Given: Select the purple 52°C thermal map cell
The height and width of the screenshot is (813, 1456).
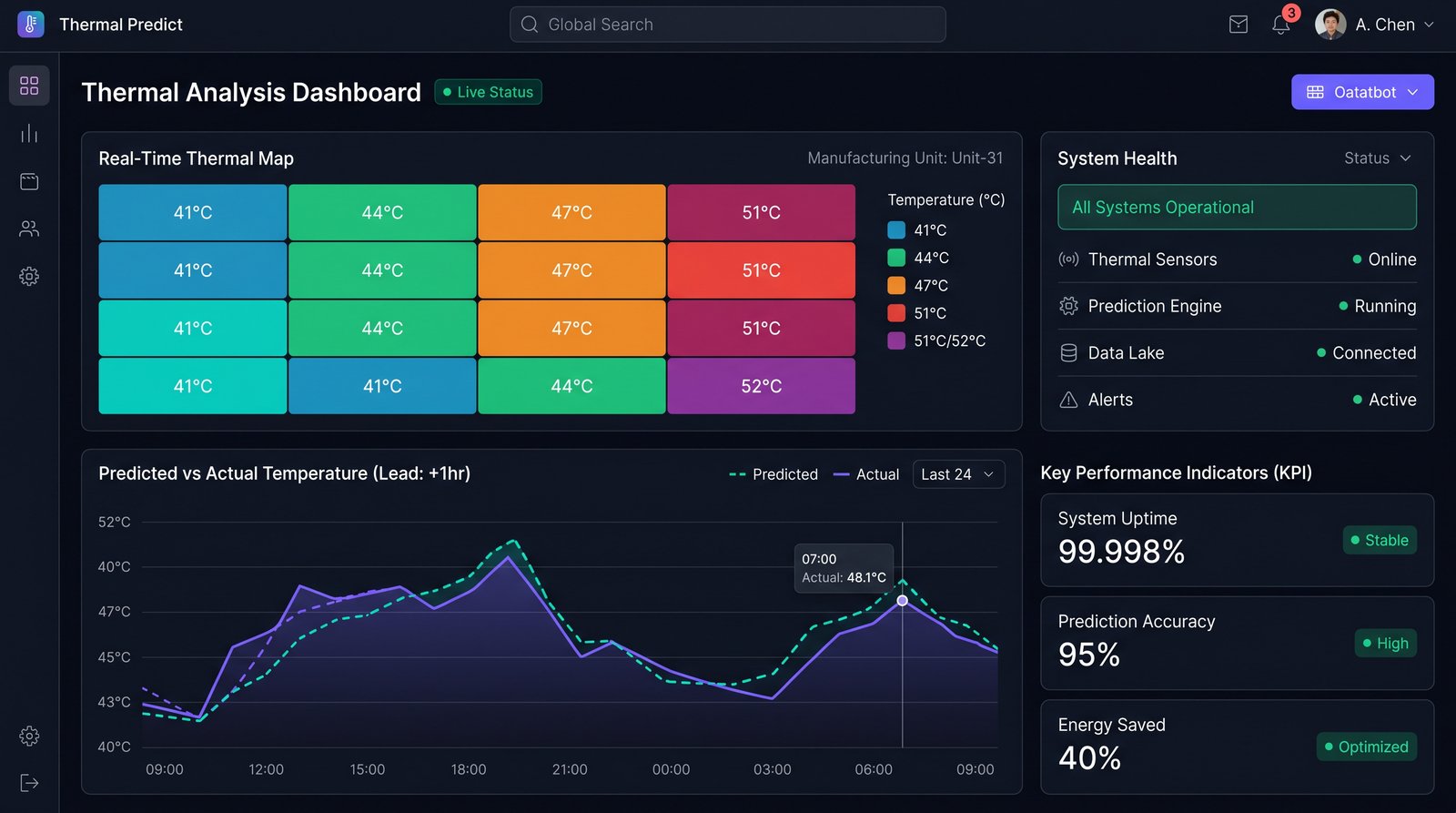Looking at the screenshot, I should [x=762, y=386].
